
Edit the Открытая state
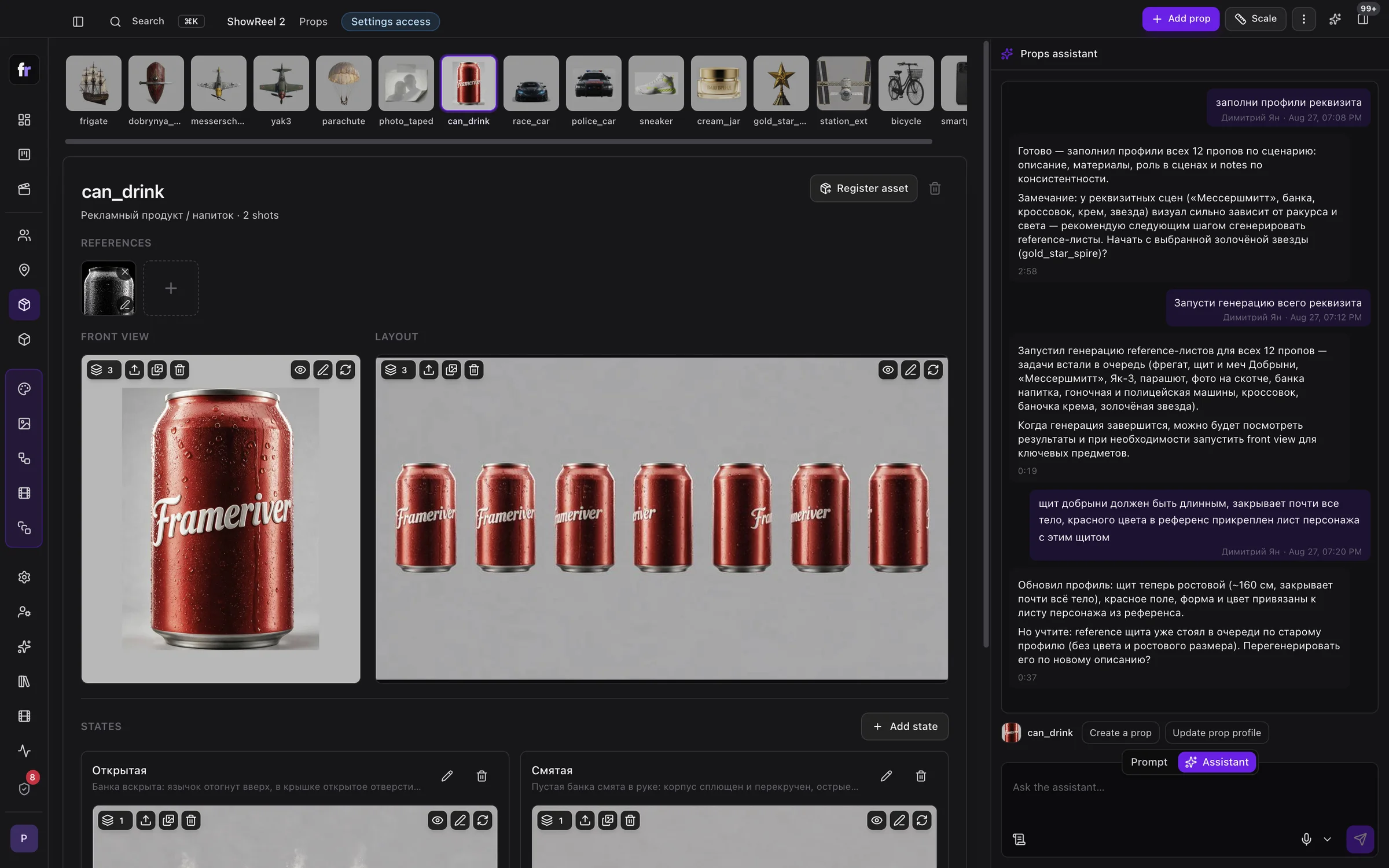(x=447, y=776)
